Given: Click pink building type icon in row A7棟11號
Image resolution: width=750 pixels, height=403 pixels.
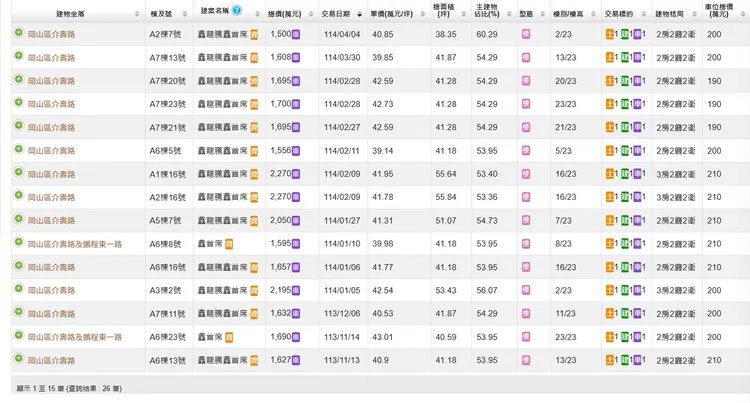Looking at the screenshot, I should point(526,314).
